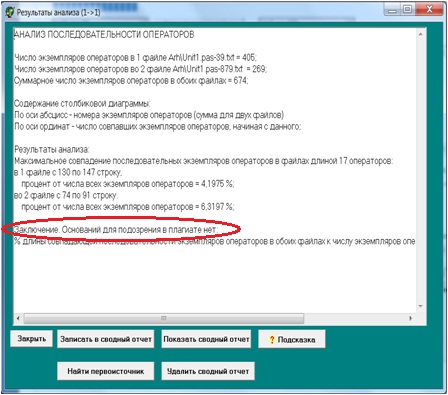Click line Результаты анализа in text area

pos(52,149)
